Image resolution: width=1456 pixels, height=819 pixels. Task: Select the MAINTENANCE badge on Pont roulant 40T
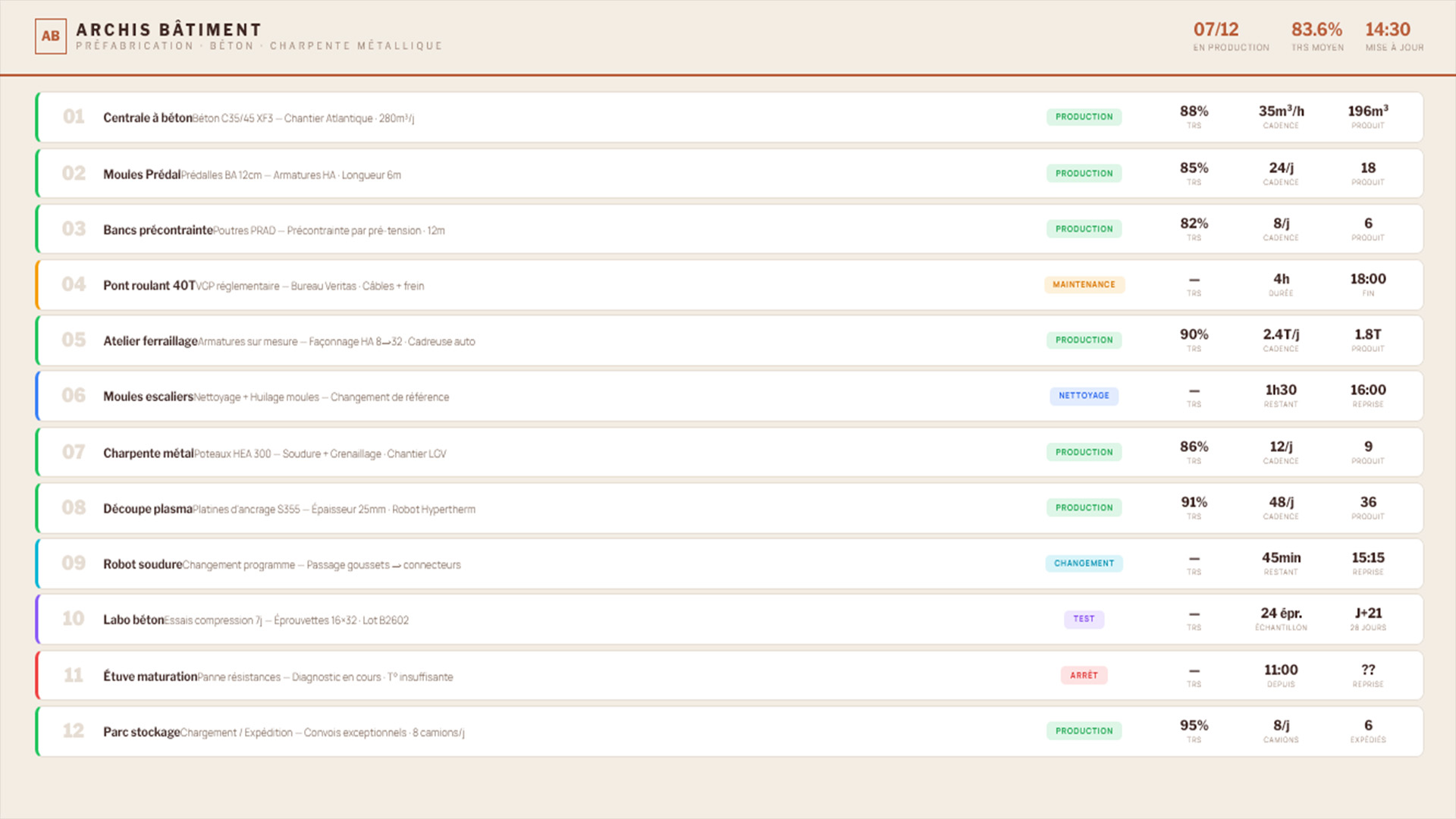coord(1084,284)
